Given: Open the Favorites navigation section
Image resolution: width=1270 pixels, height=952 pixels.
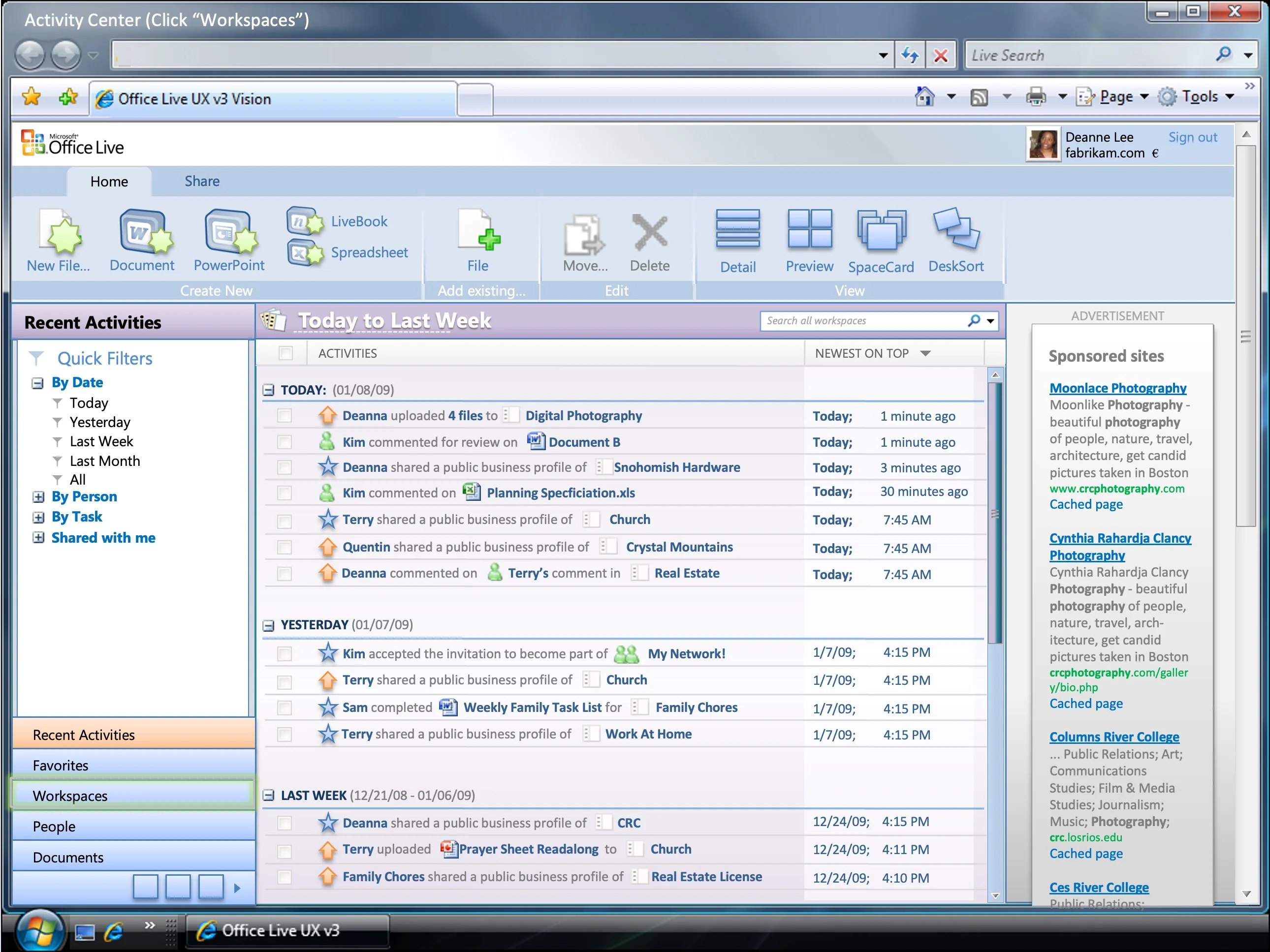Looking at the screenshot, I should (x=133, y=765).
